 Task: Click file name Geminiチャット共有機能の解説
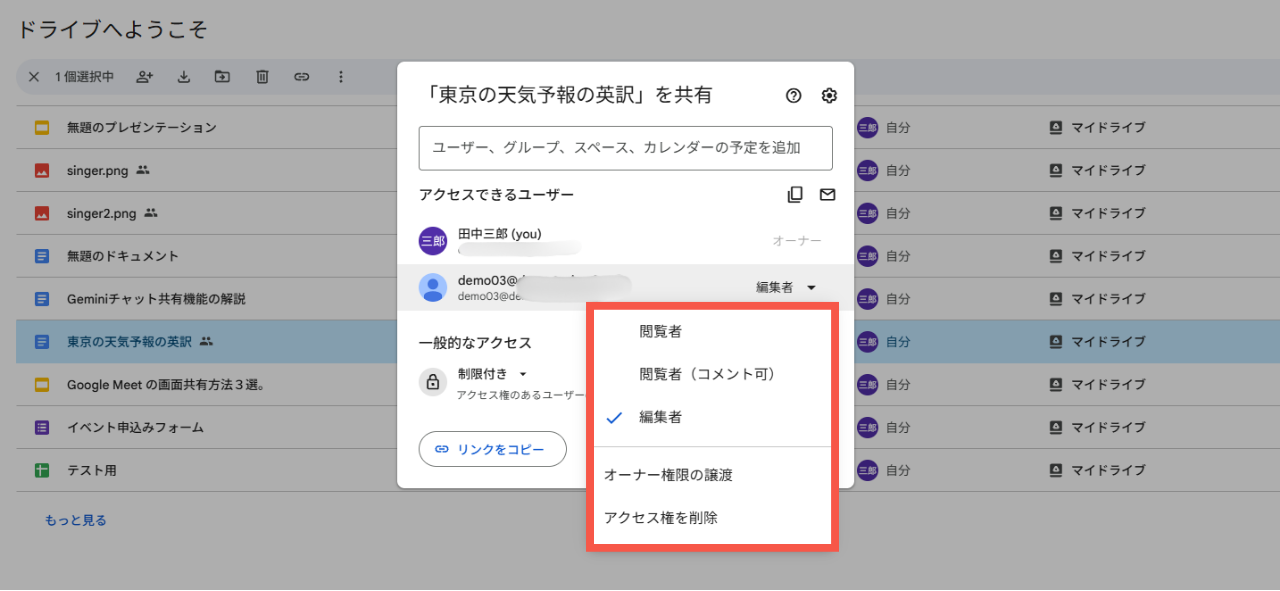(156, 299)
